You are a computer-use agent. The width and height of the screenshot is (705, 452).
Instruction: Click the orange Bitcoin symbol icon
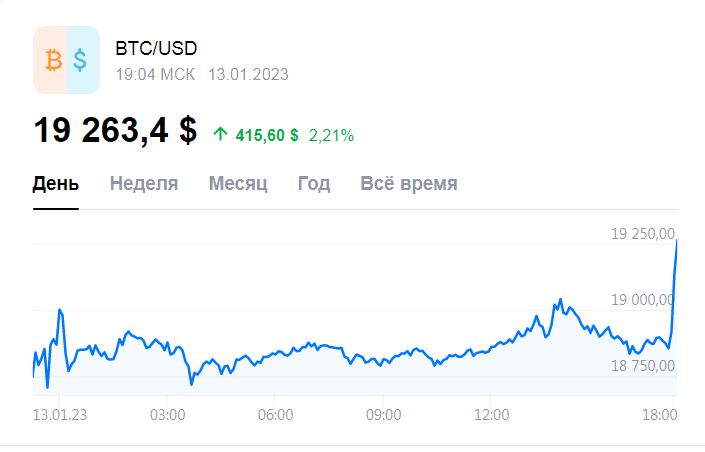[x=54, y=60]
